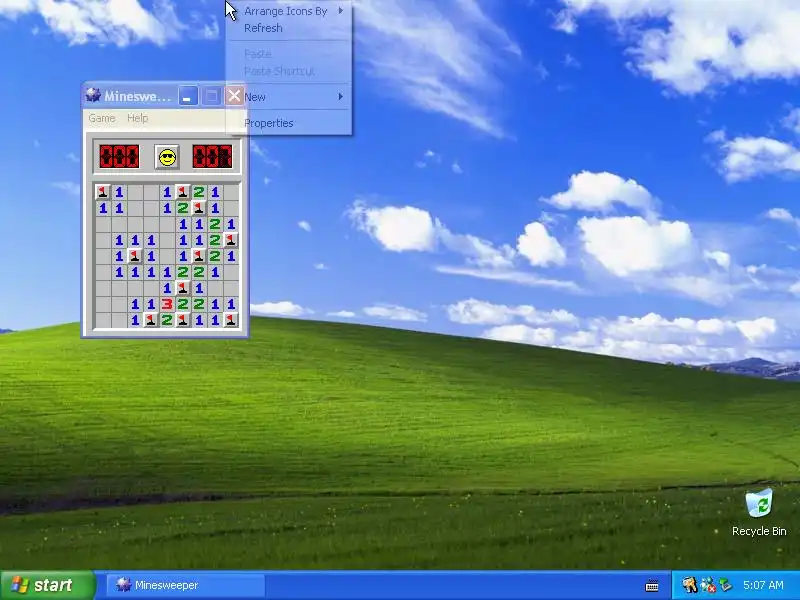Screen dimensions: 800x600
Task: Click the green 2 in the bottom minefield row
Action: (167, 320)
